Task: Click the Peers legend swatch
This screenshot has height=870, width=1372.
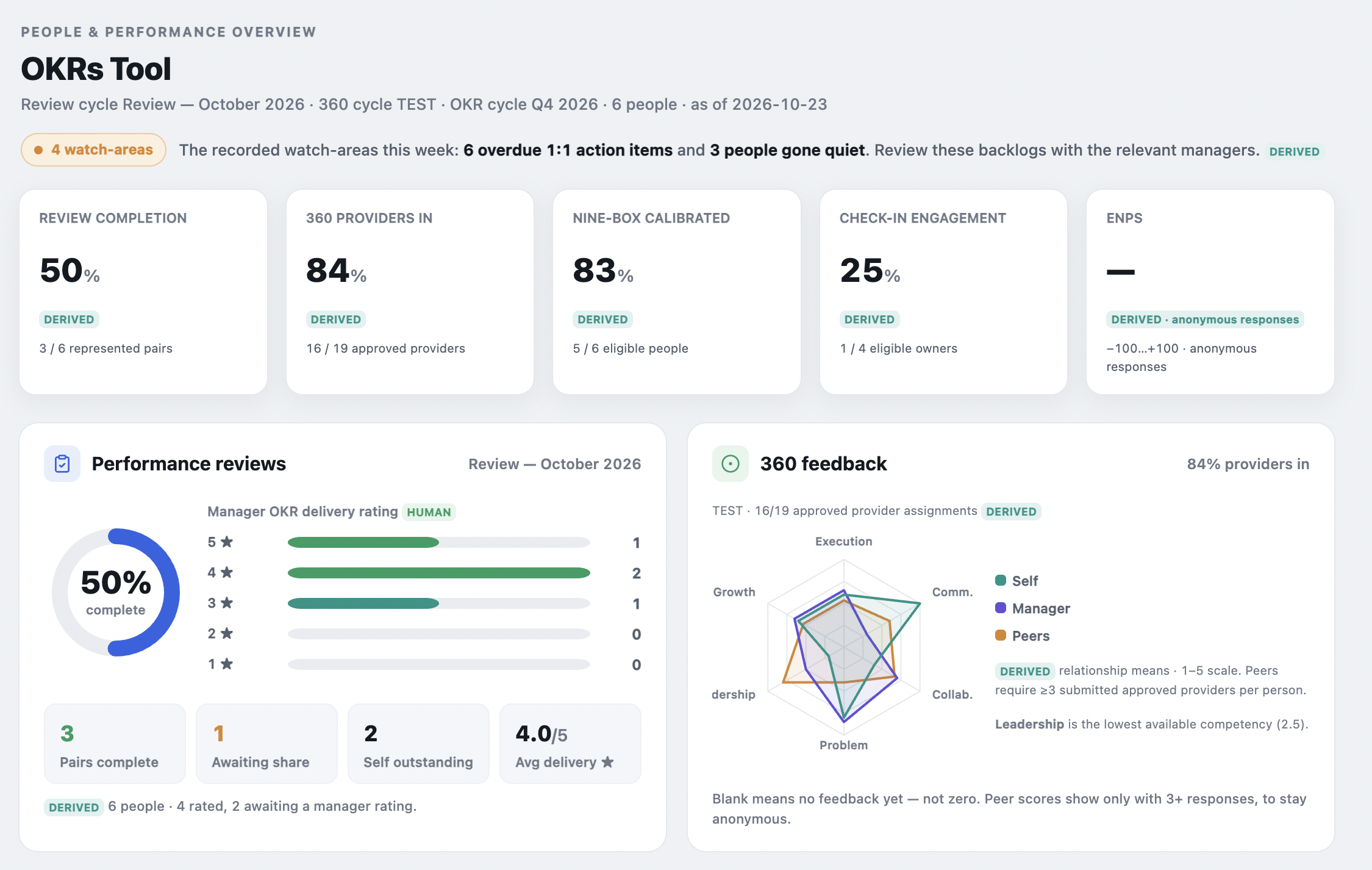Action: [1001, 635]
